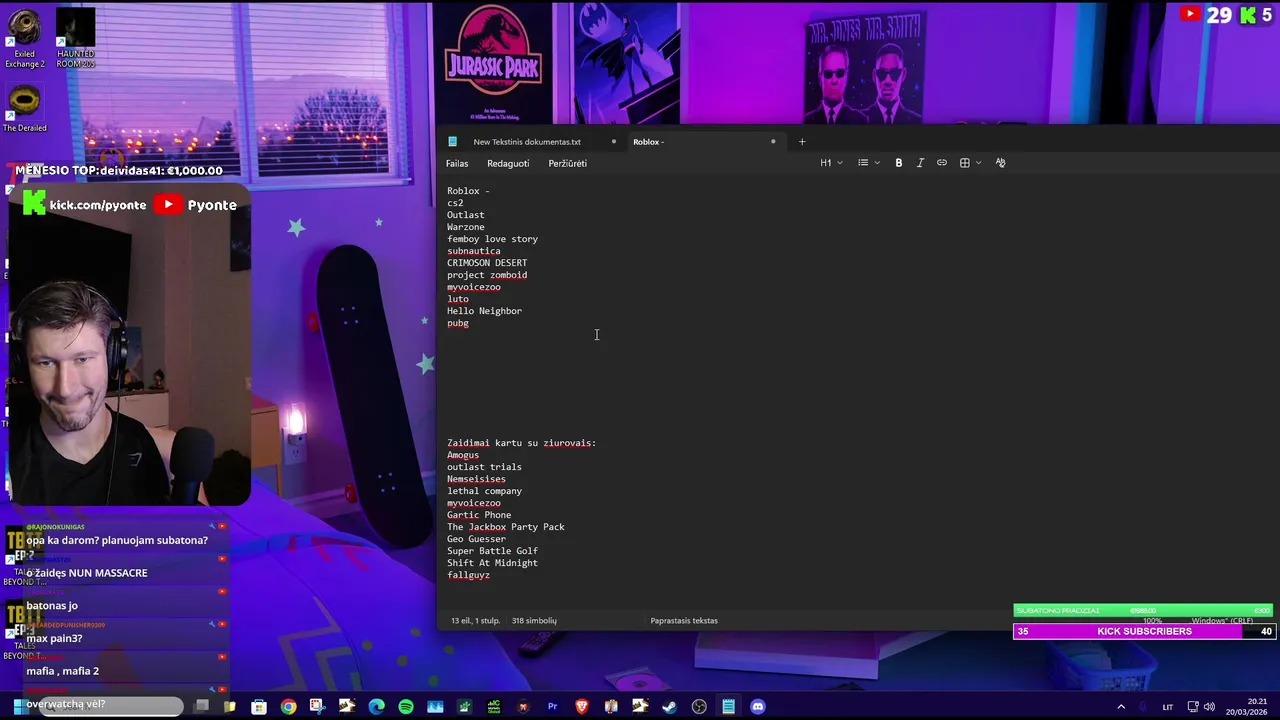Open the H1 heading dropdown

[831, 163]
